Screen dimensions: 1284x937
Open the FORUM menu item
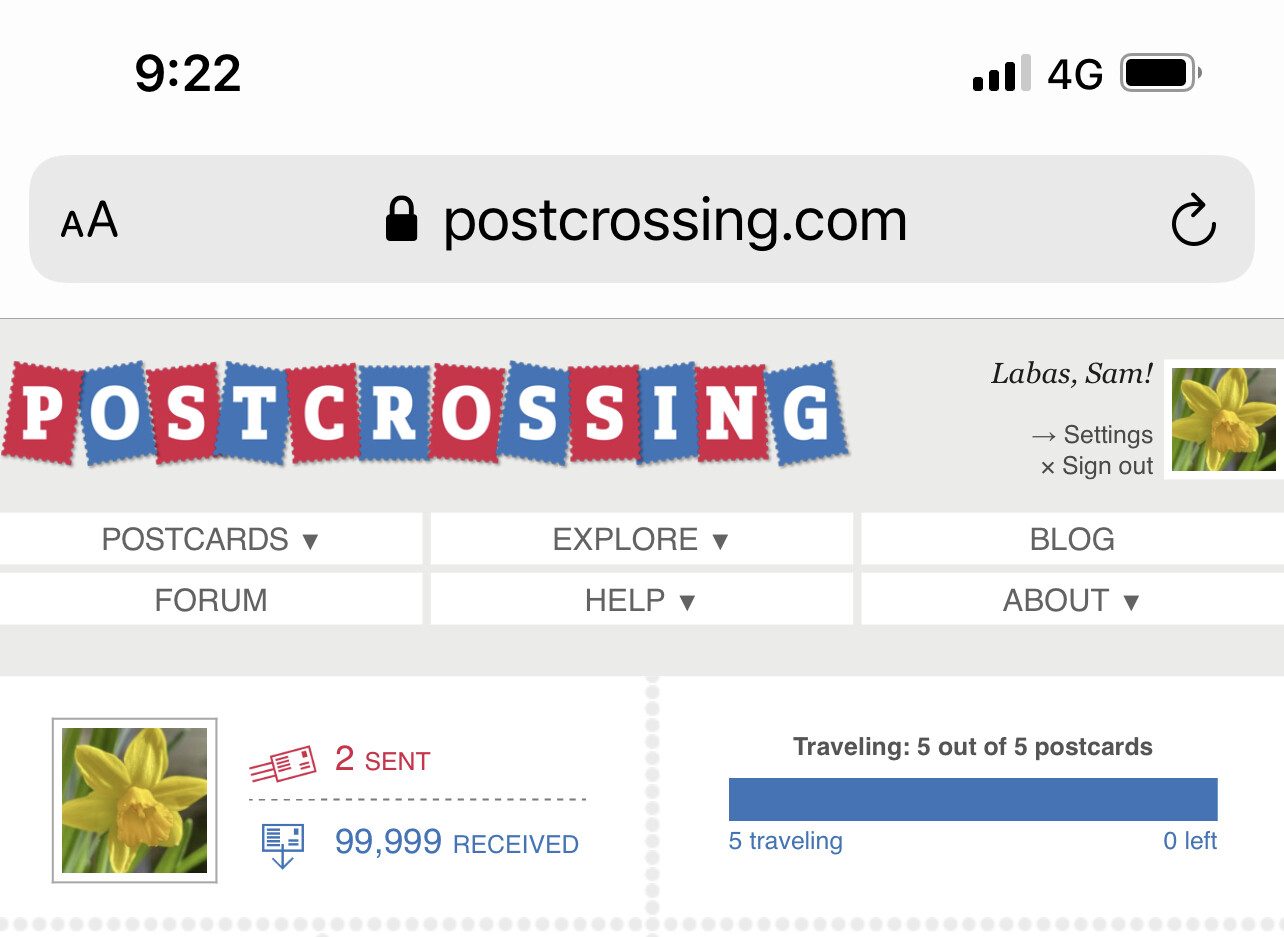pyautogui.click(x=211, y=600)
